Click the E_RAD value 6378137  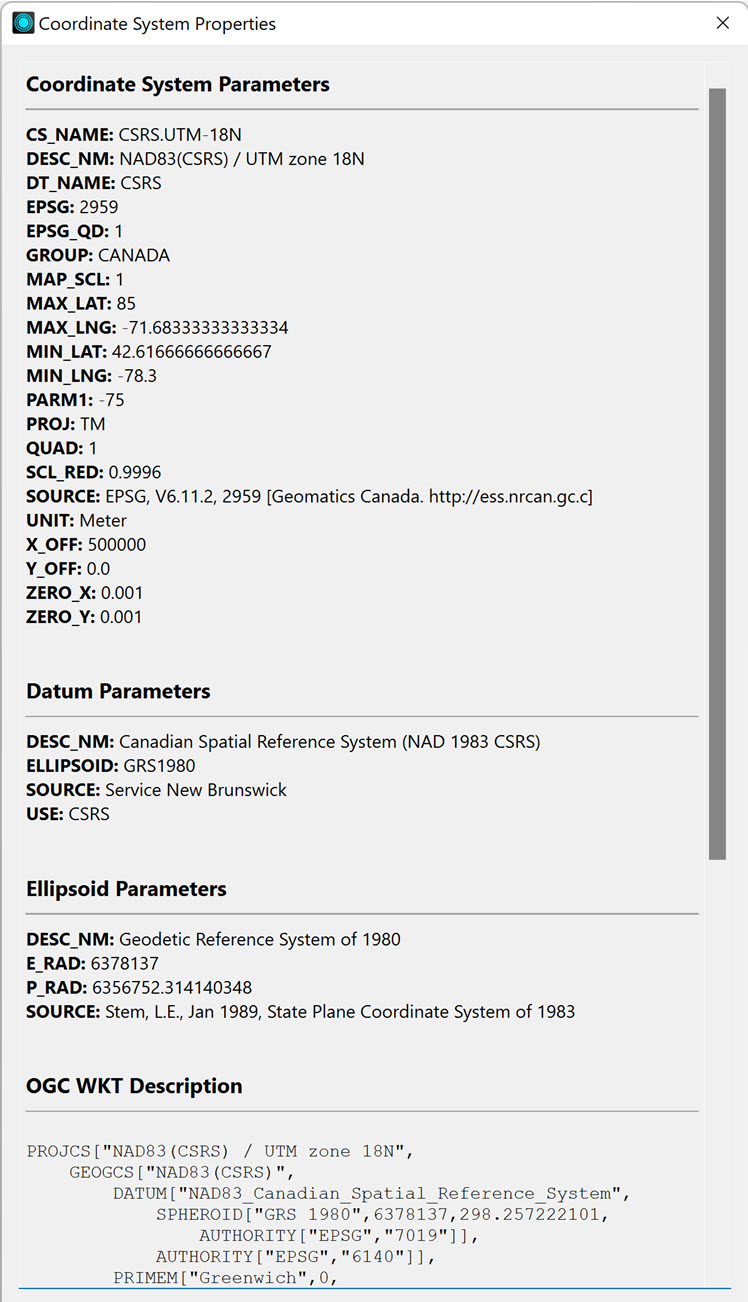123,963
